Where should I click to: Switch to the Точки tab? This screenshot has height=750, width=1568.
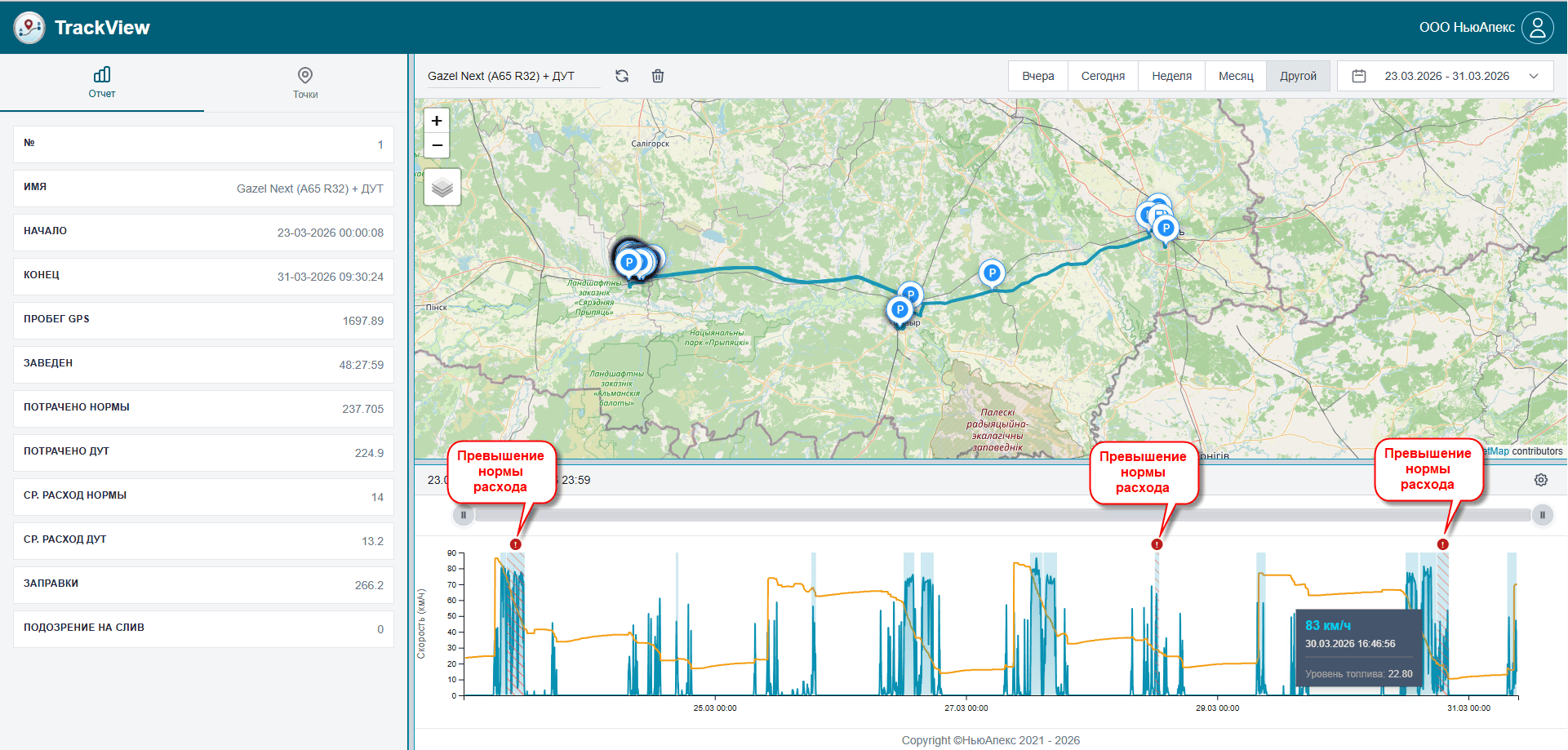click(x=305, y=83)
